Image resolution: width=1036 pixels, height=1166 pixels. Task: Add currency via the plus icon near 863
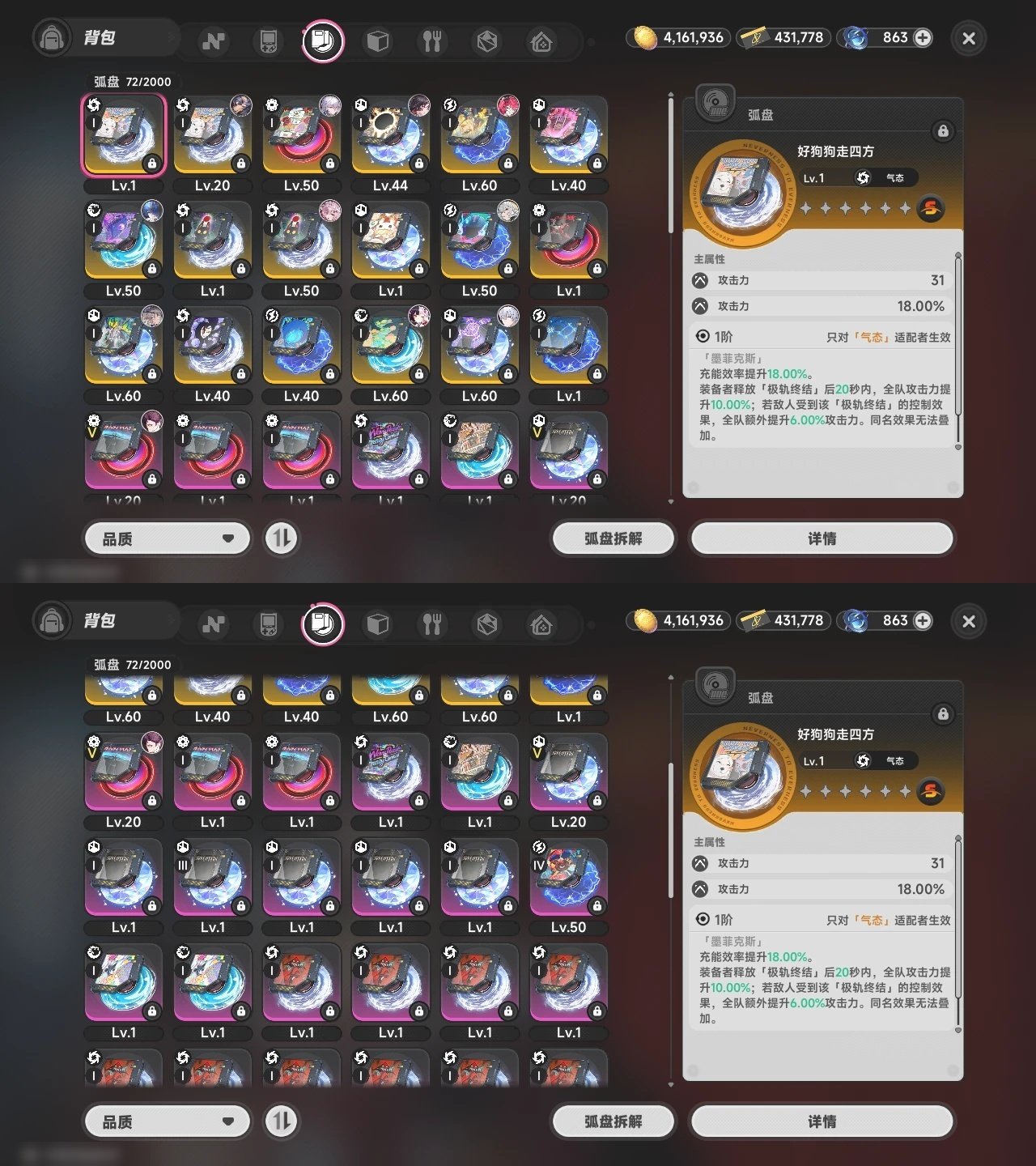coord(922,37)
